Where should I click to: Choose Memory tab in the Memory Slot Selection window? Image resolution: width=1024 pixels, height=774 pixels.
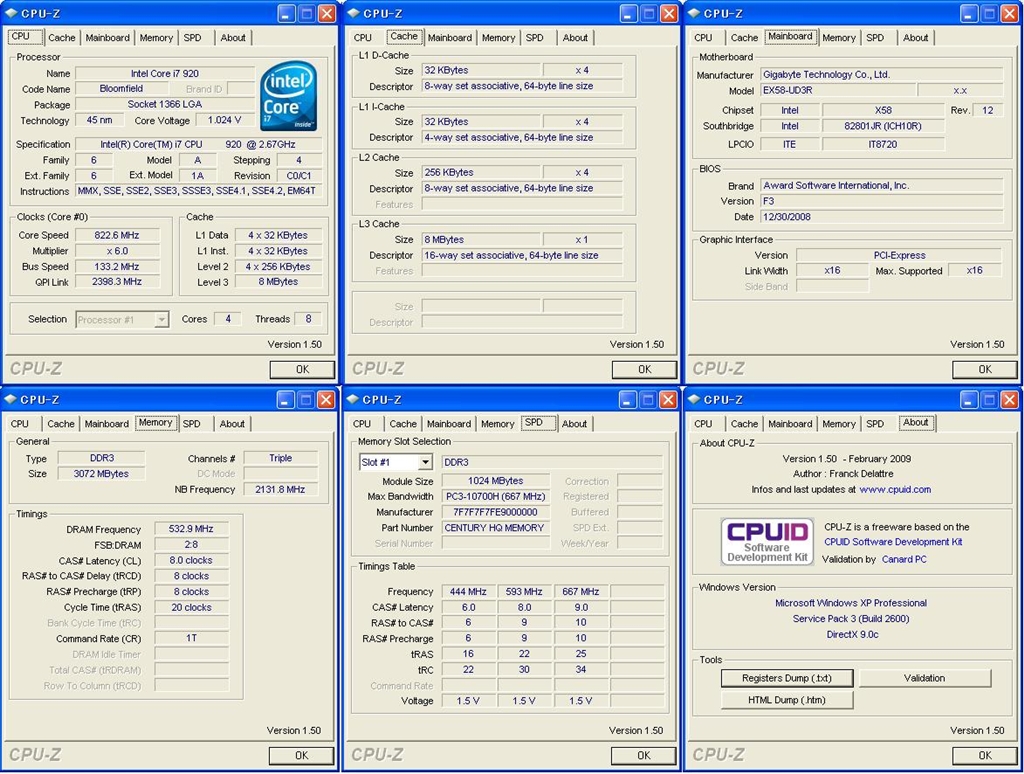(498, 424)
